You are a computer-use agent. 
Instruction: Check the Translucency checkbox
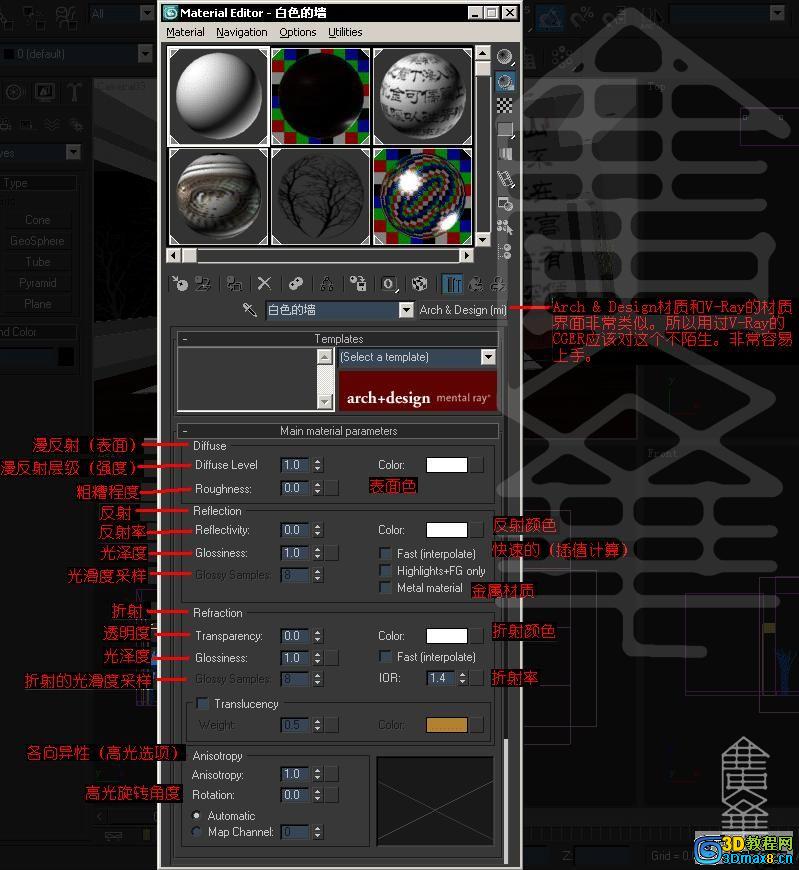tap(203, 704)
